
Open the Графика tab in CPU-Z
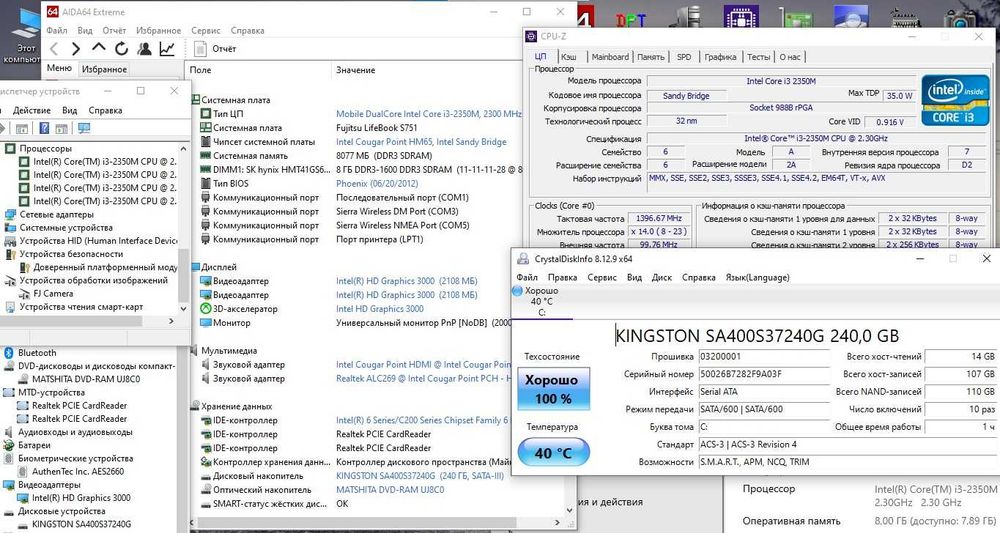click(720, 57)
